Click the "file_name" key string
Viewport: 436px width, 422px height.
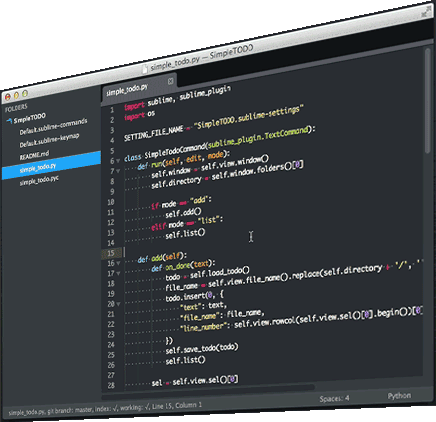click(201, 317)
